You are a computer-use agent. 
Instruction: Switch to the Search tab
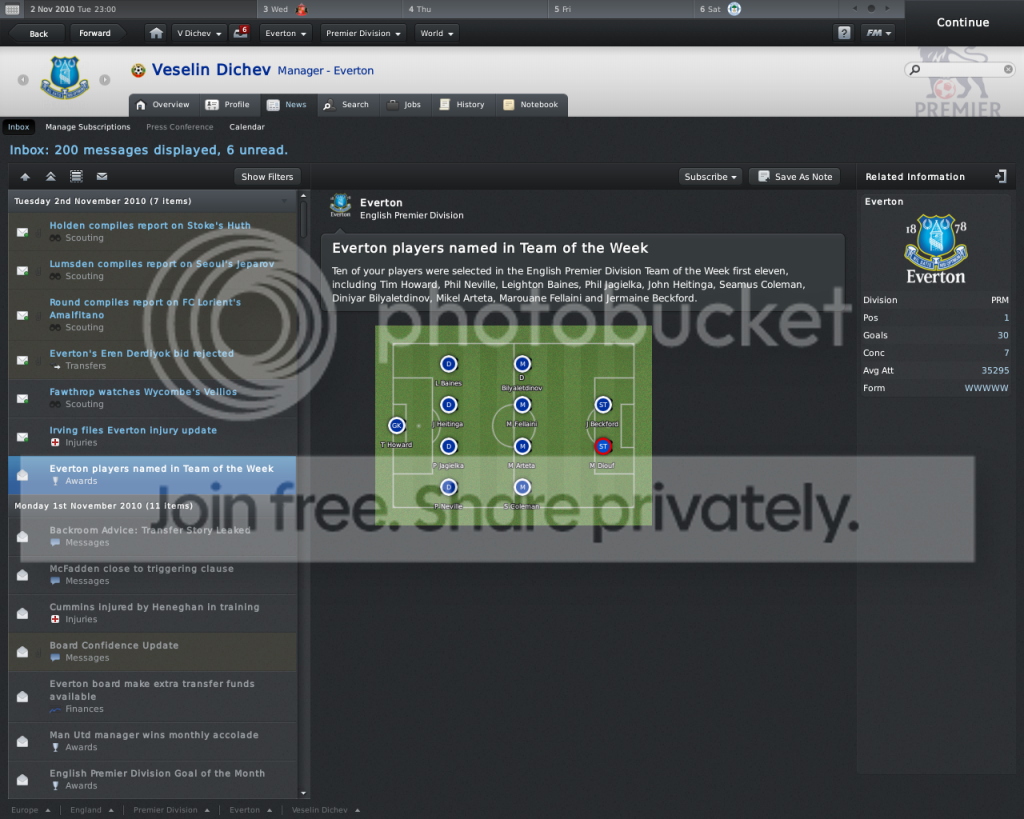pyautogui.click(x=347, y=104)
